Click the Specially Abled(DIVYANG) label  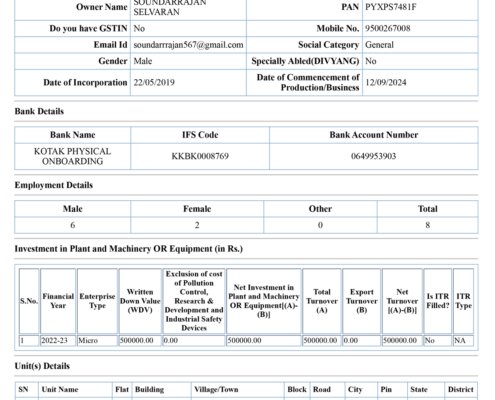tap(305, 61)
